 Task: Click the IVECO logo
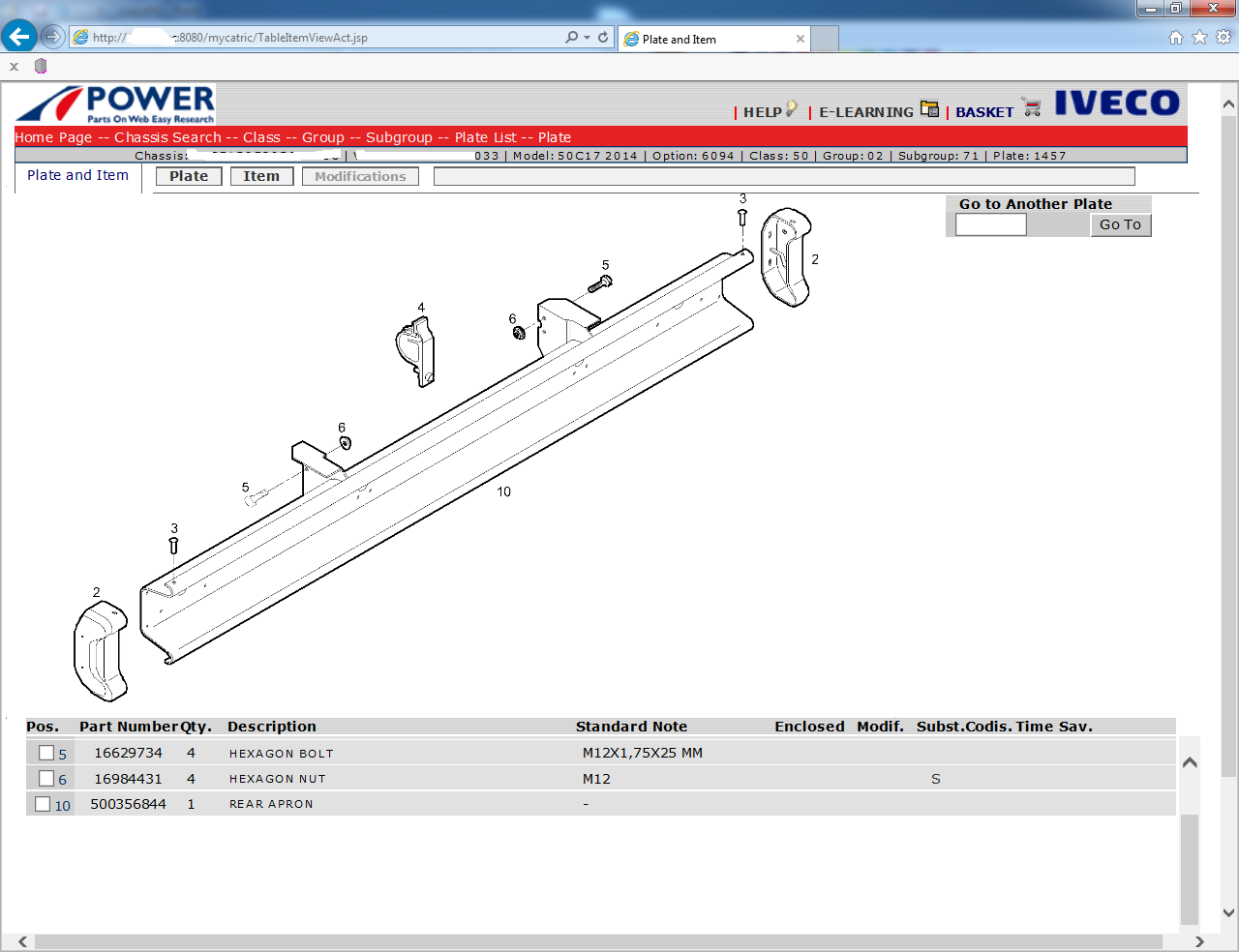pos(1118,103)
